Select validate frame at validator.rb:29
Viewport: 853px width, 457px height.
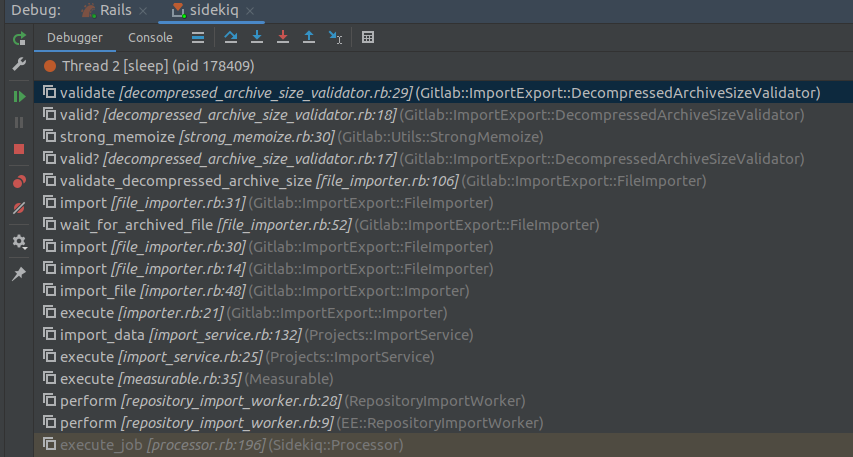(x=443, y=92)
